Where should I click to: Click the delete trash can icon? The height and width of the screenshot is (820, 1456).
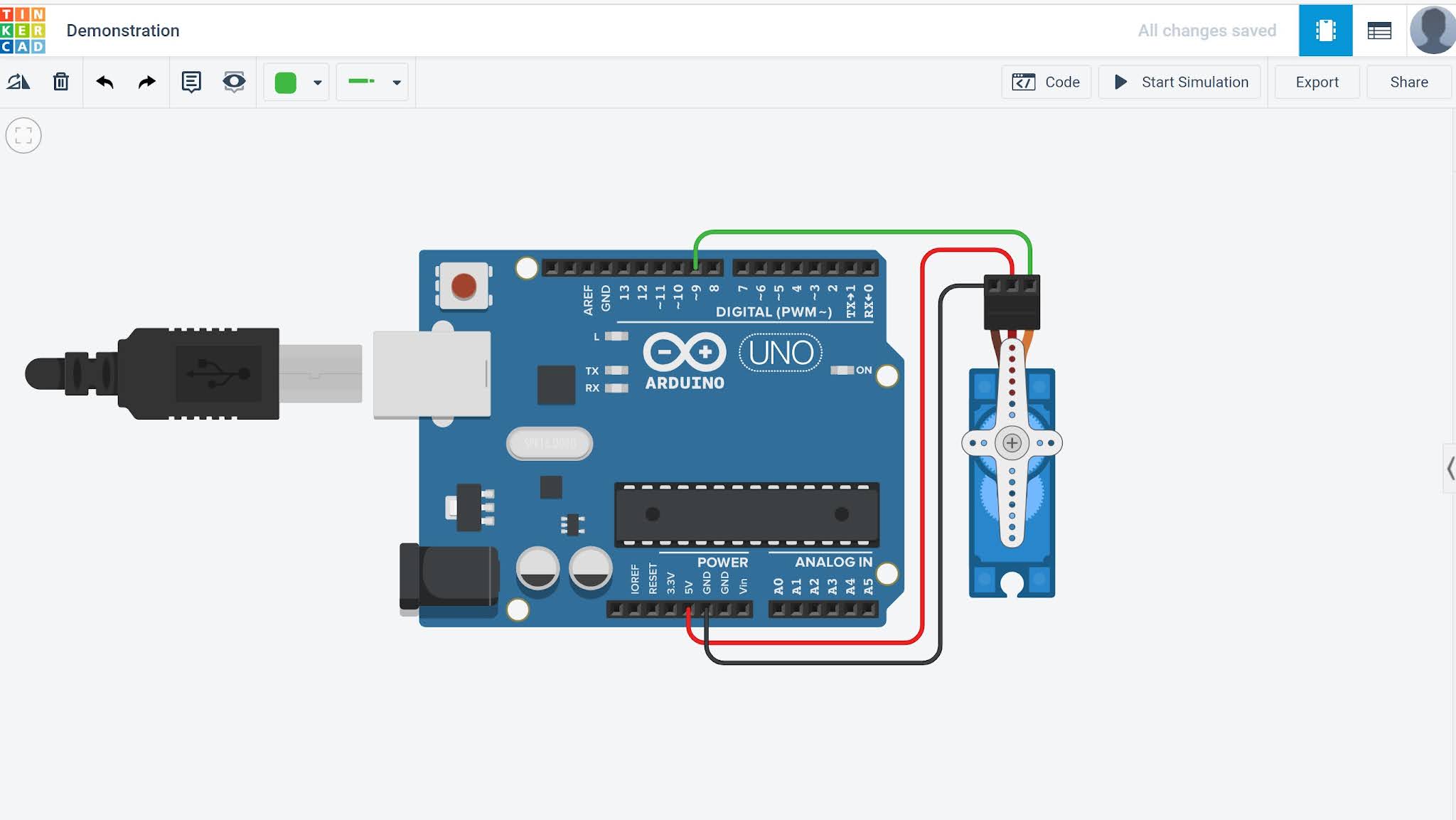(x=61, y=82)
